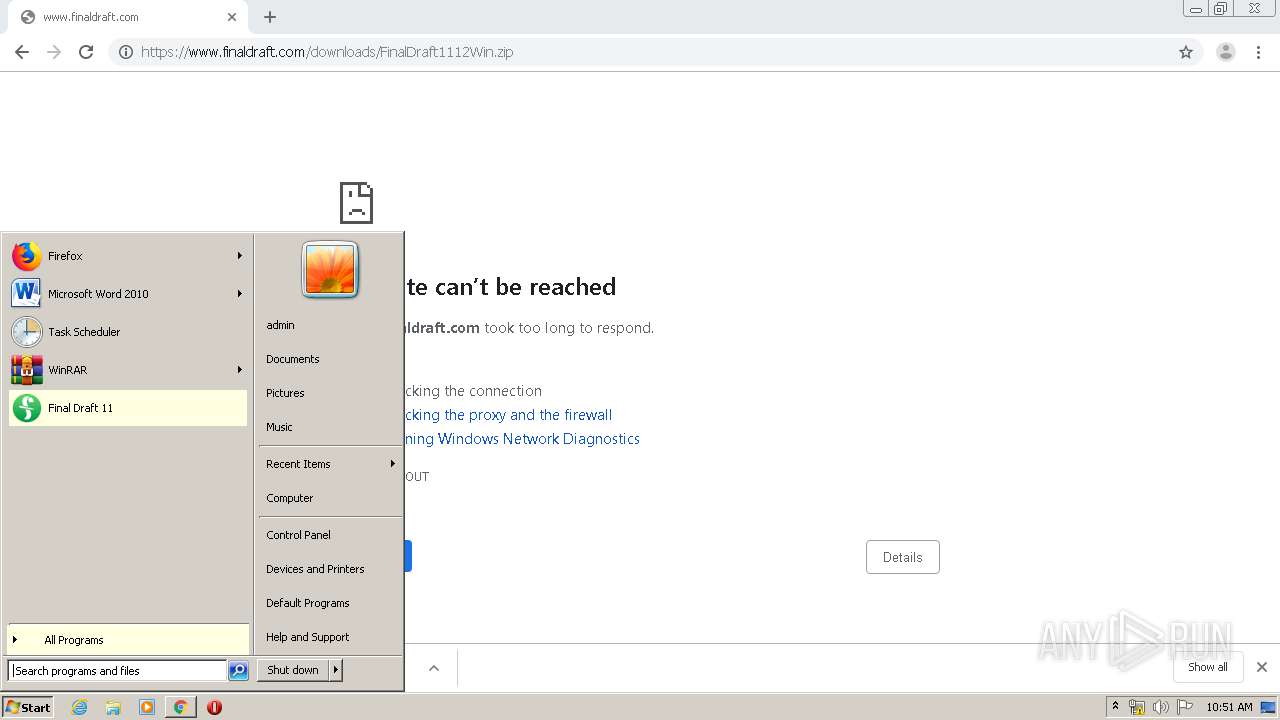The width and height of the screenshot is (1280, 720).
Task: Click Running Windows Network Diagnostics link
Action: tap(522, 439)
